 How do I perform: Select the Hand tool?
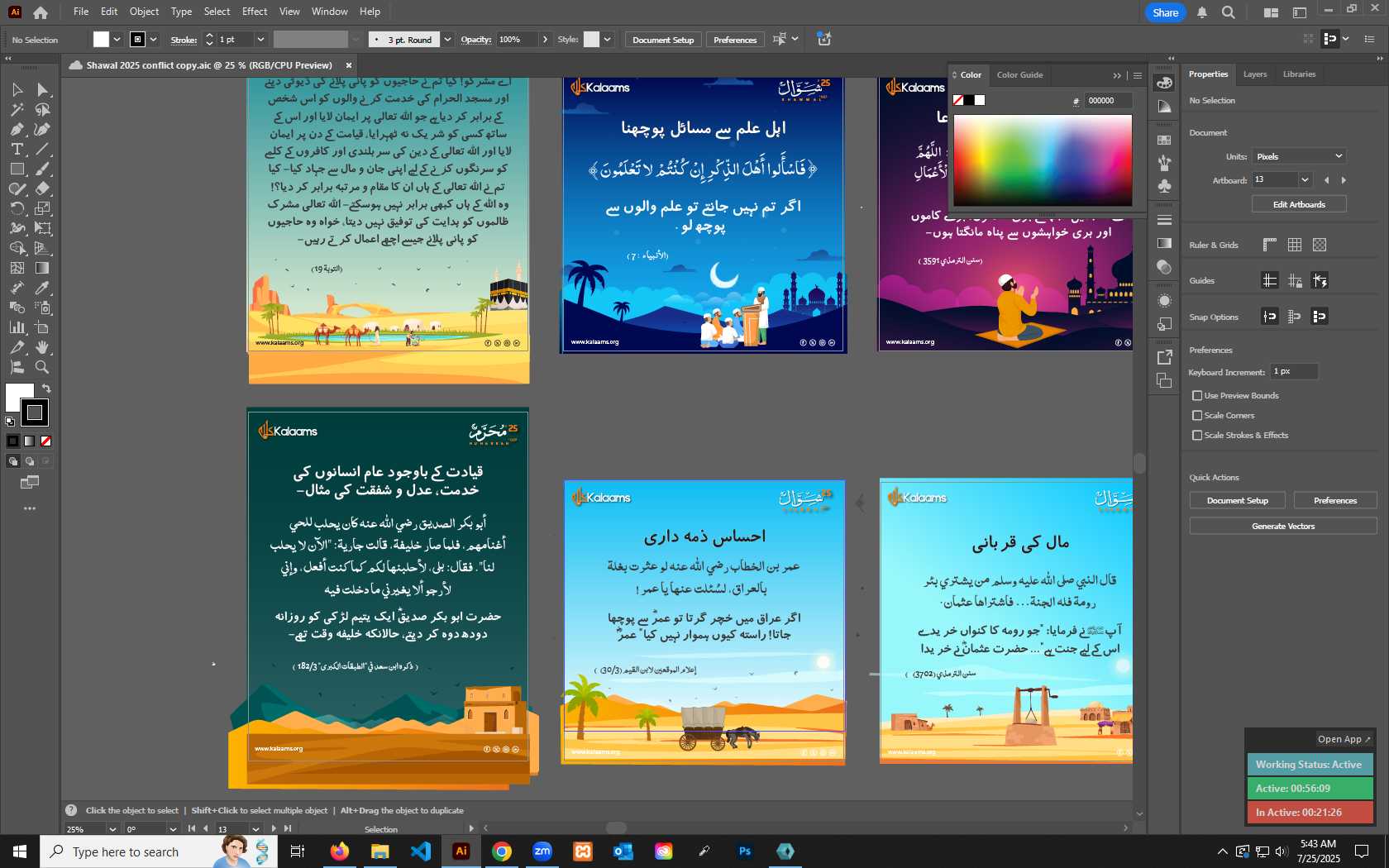tap(42, 347)
